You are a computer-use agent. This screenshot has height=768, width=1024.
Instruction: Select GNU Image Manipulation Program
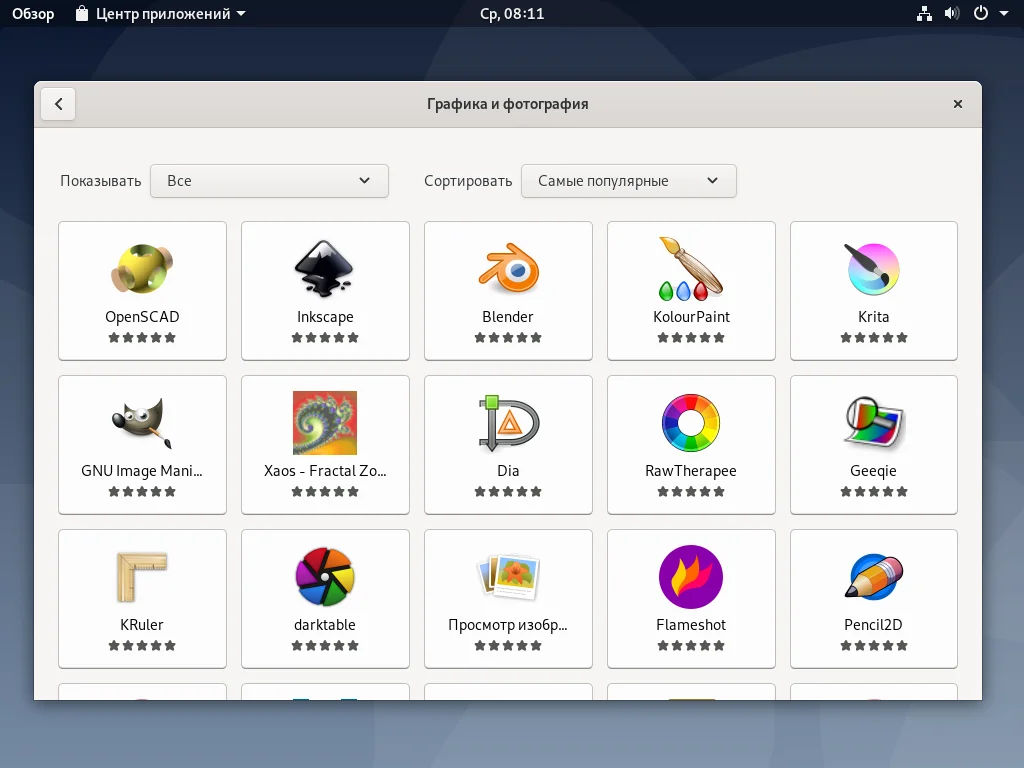pos(142,444)
